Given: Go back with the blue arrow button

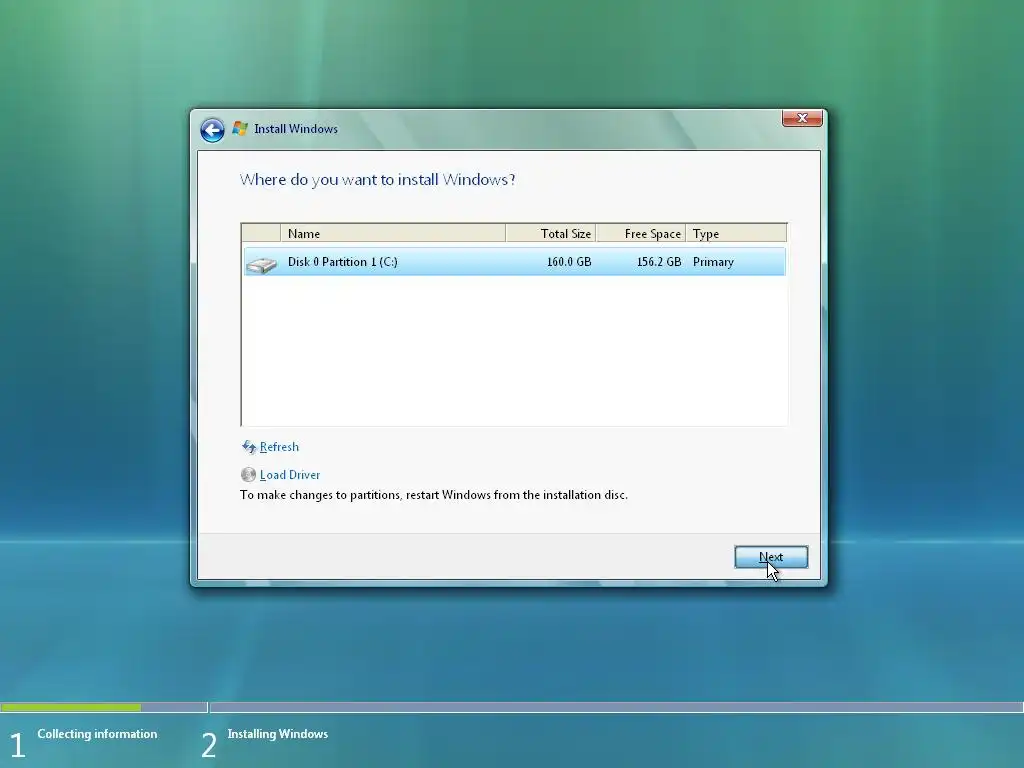Looking at the screenshot, I should point(212,130).
